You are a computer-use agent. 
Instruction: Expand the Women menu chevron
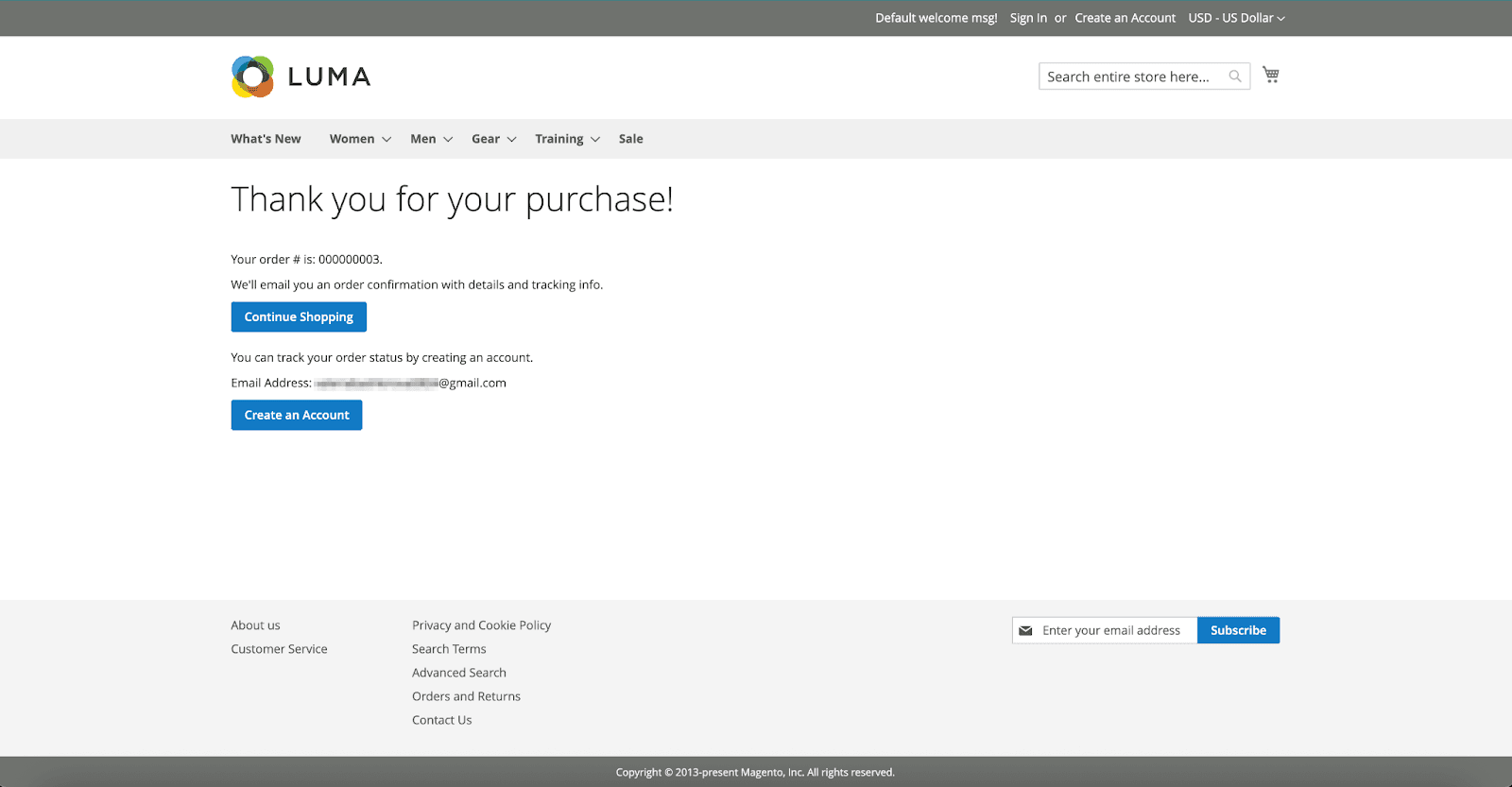tap(387, 140)
